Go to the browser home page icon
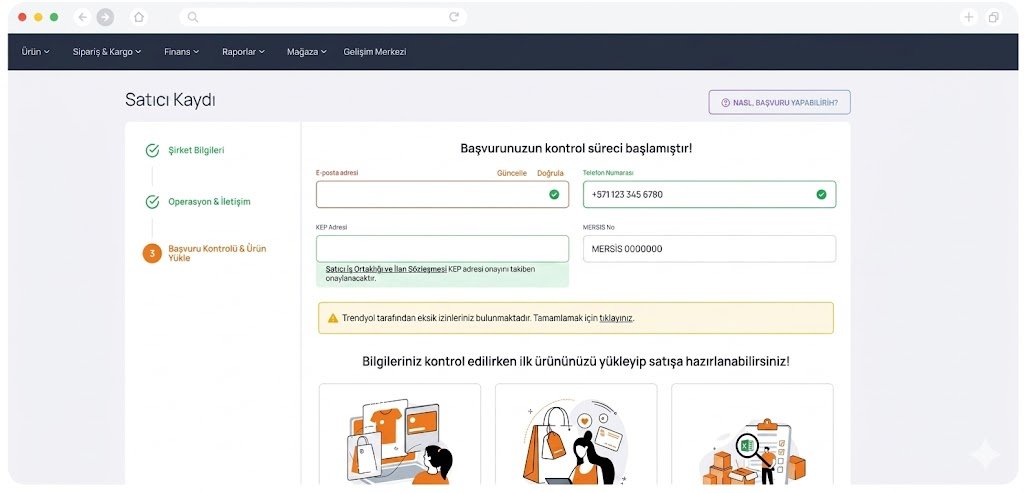The width and height of the screenshot is (1024, 493). point(139,17)
